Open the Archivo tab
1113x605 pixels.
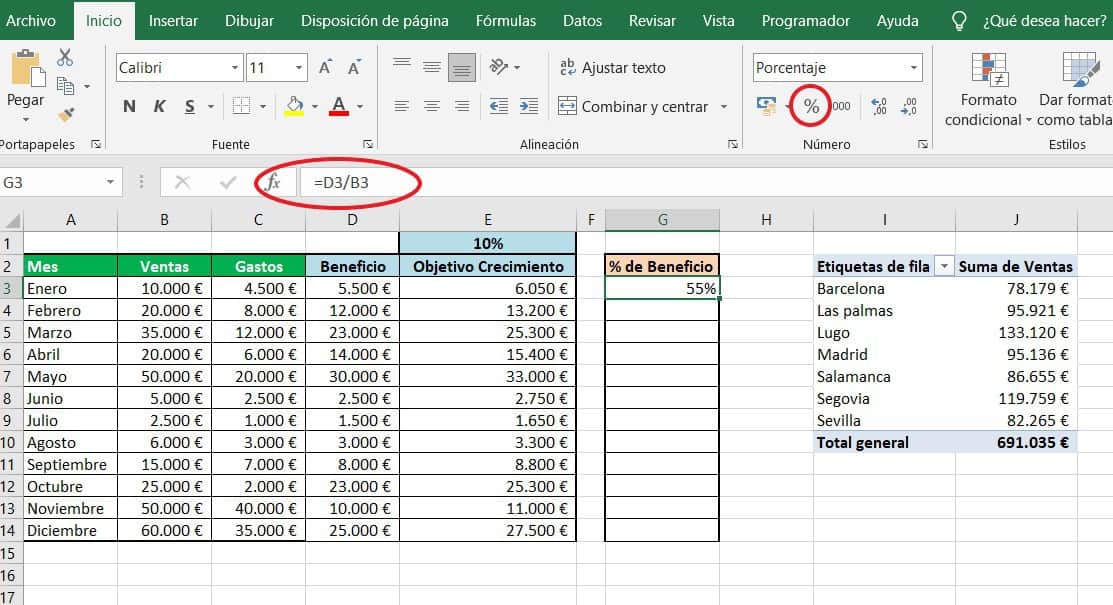tap(31, 21)
